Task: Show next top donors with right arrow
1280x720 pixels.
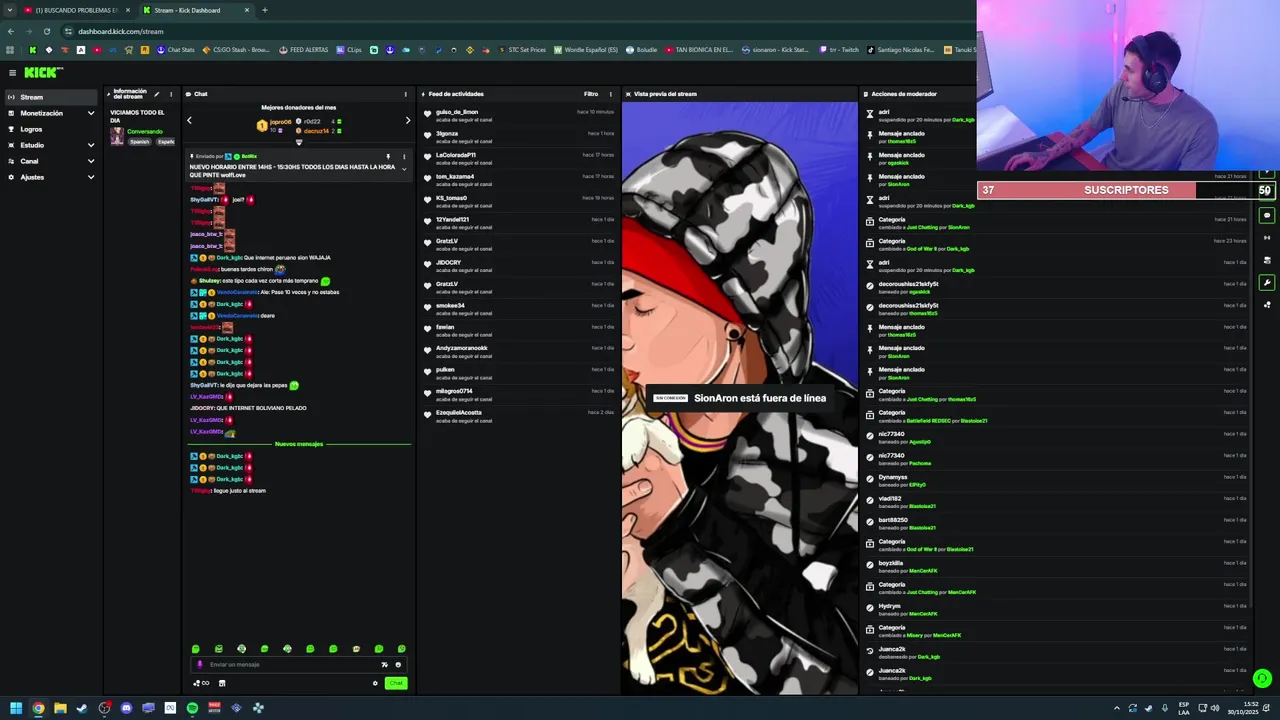Action: (407, 121)
